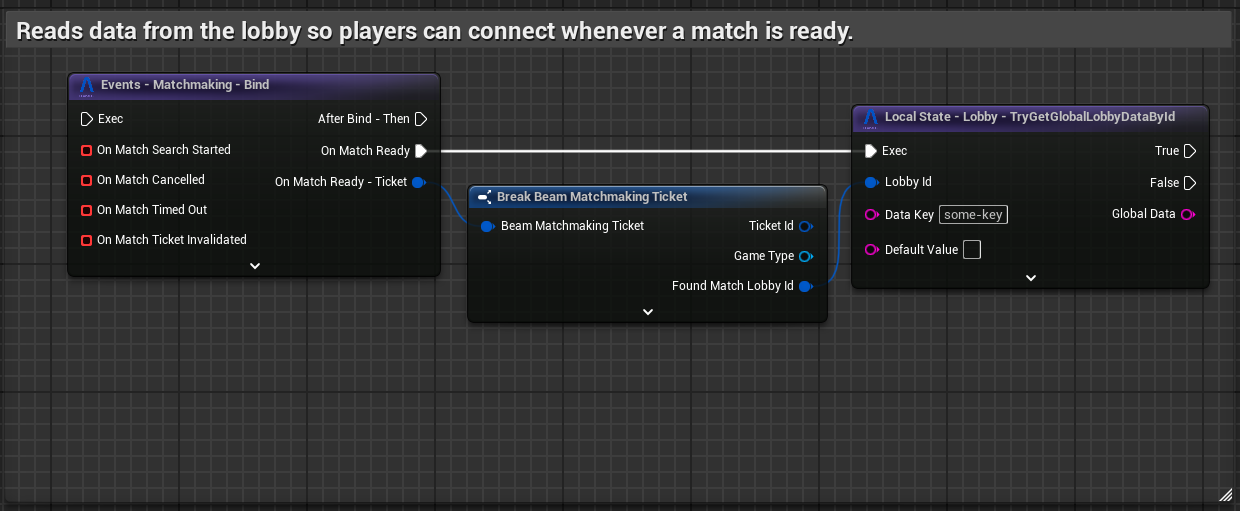The height and width of the screenshot is (511, 1240).
Task: Click the On Match Ready execution pin
Action: [x=421, y=151]
